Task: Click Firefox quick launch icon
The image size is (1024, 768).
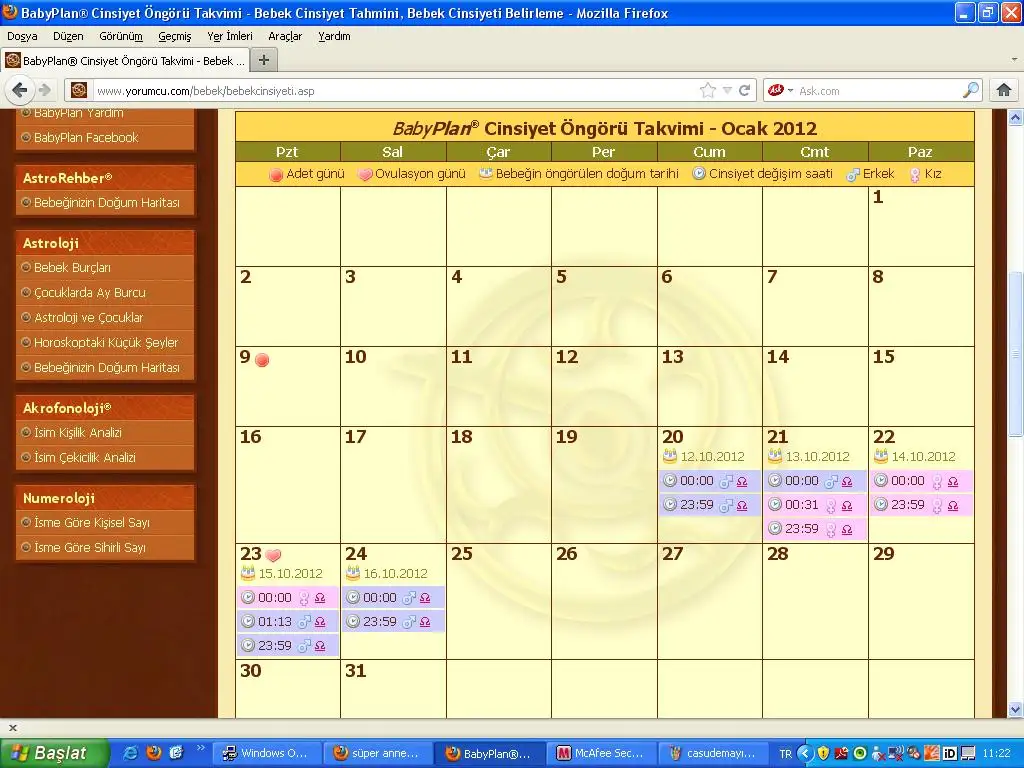Action: (153, 753)
